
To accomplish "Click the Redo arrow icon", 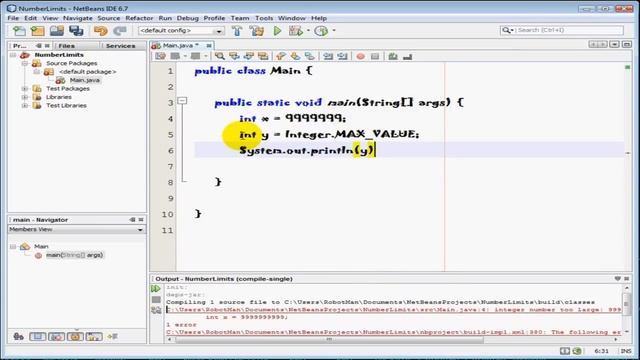I will [120, 31].
